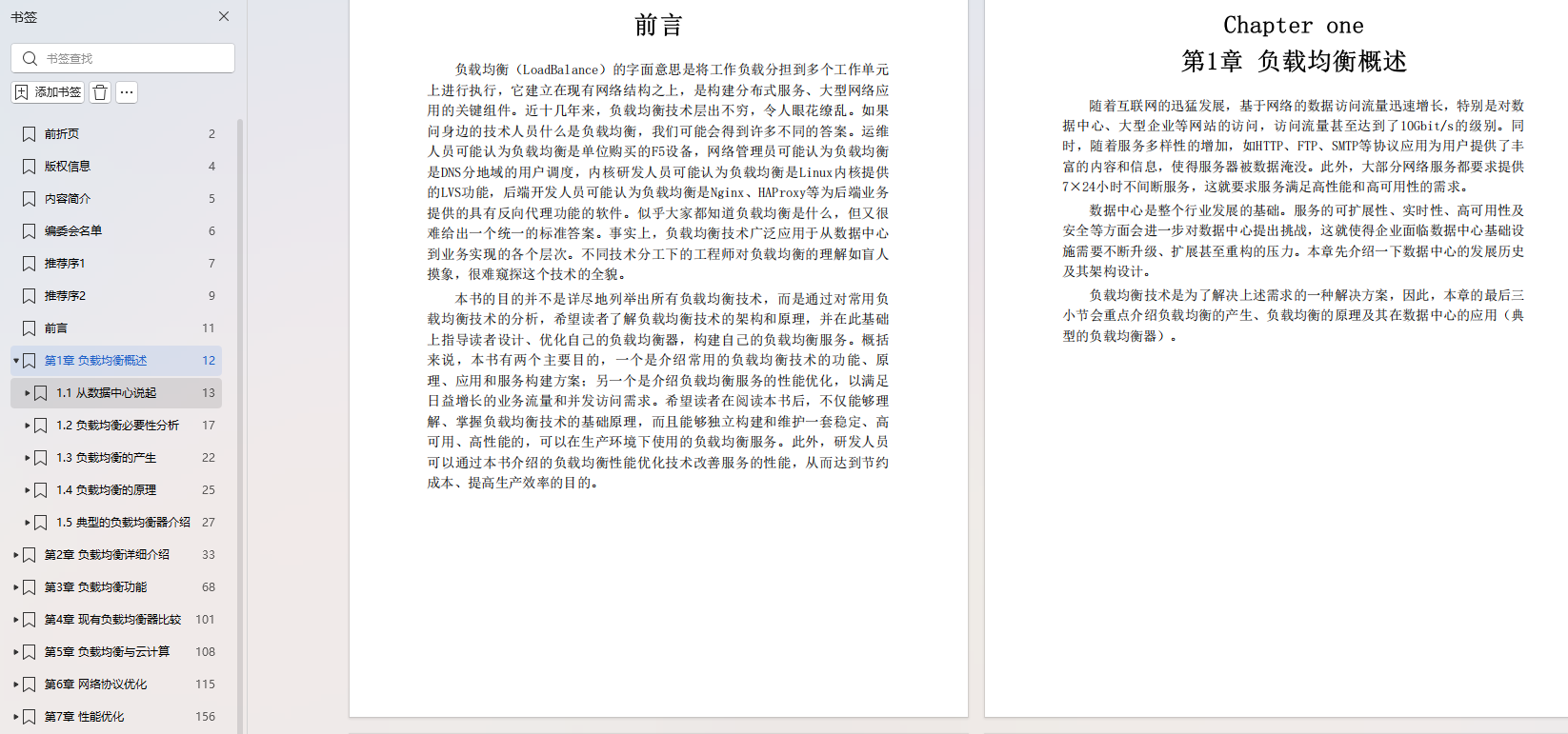Expand the 第6章 网络协议优化 node
Image resolution: width=1568 pixels, height=734 pixels.
(x=16, y=684)
